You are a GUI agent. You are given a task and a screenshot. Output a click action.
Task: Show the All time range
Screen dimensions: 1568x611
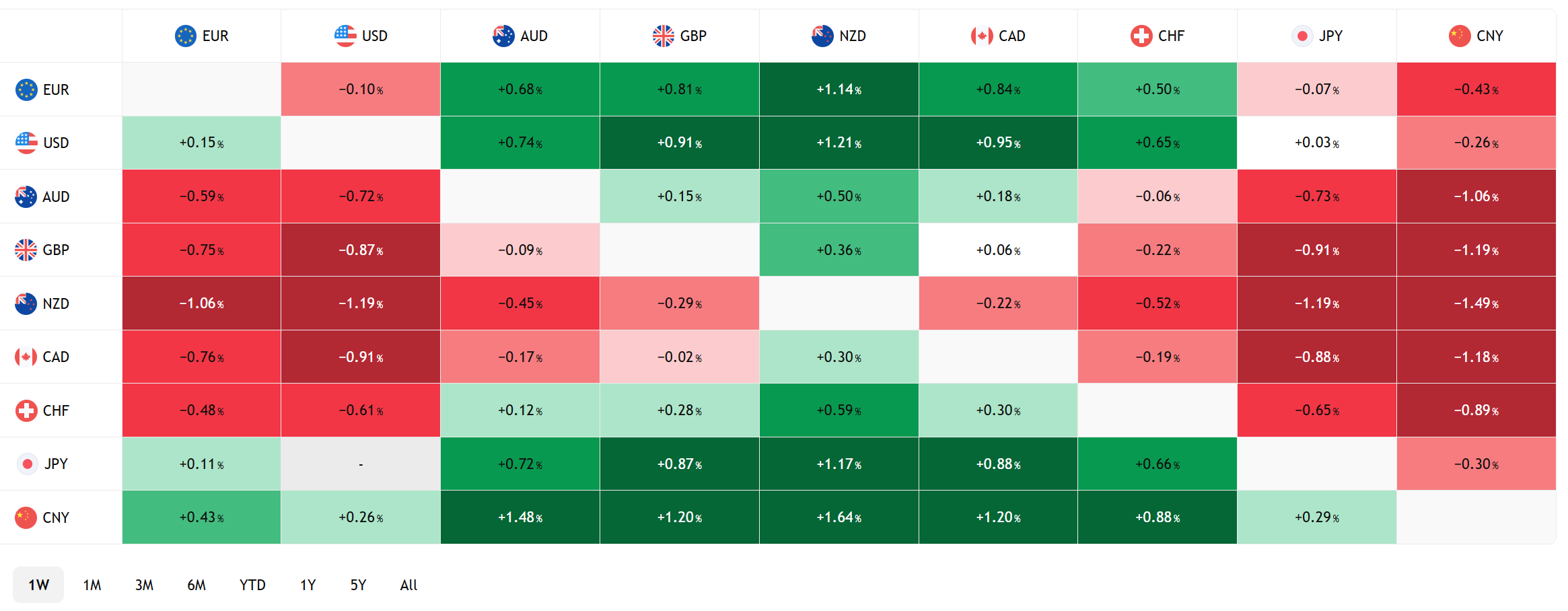point(408,585)
